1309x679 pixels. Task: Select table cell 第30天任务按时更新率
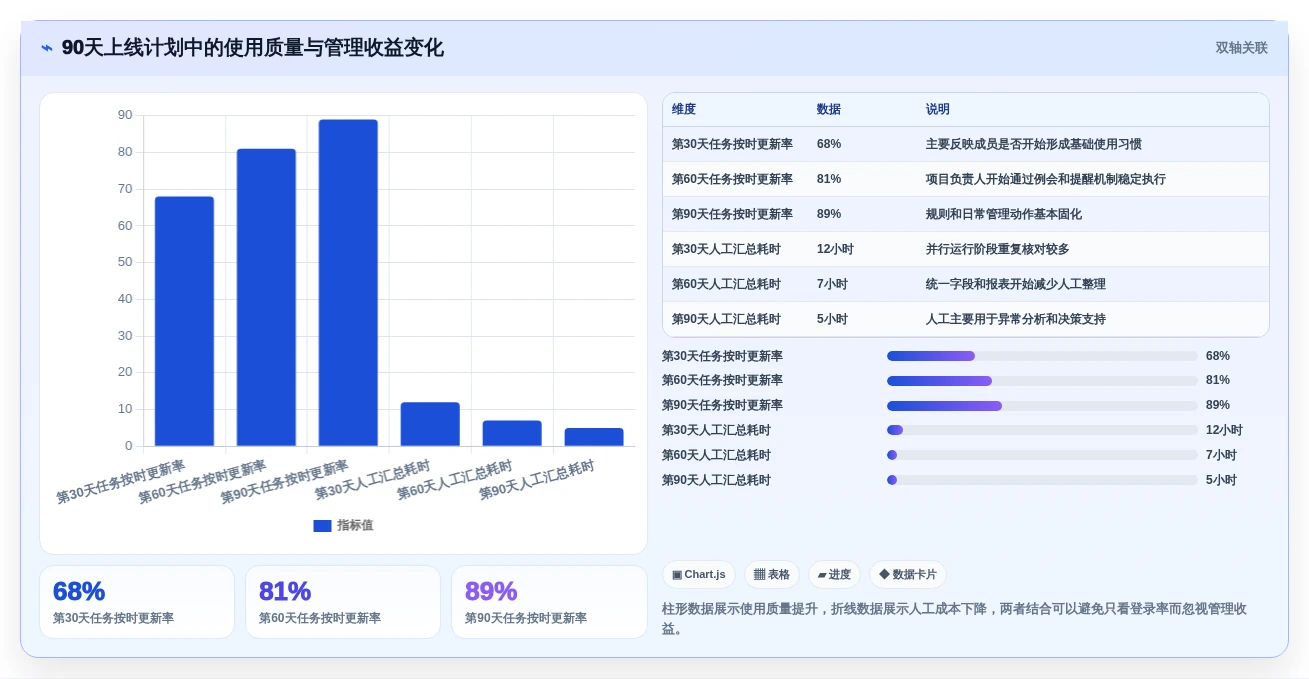click(732, 144)
